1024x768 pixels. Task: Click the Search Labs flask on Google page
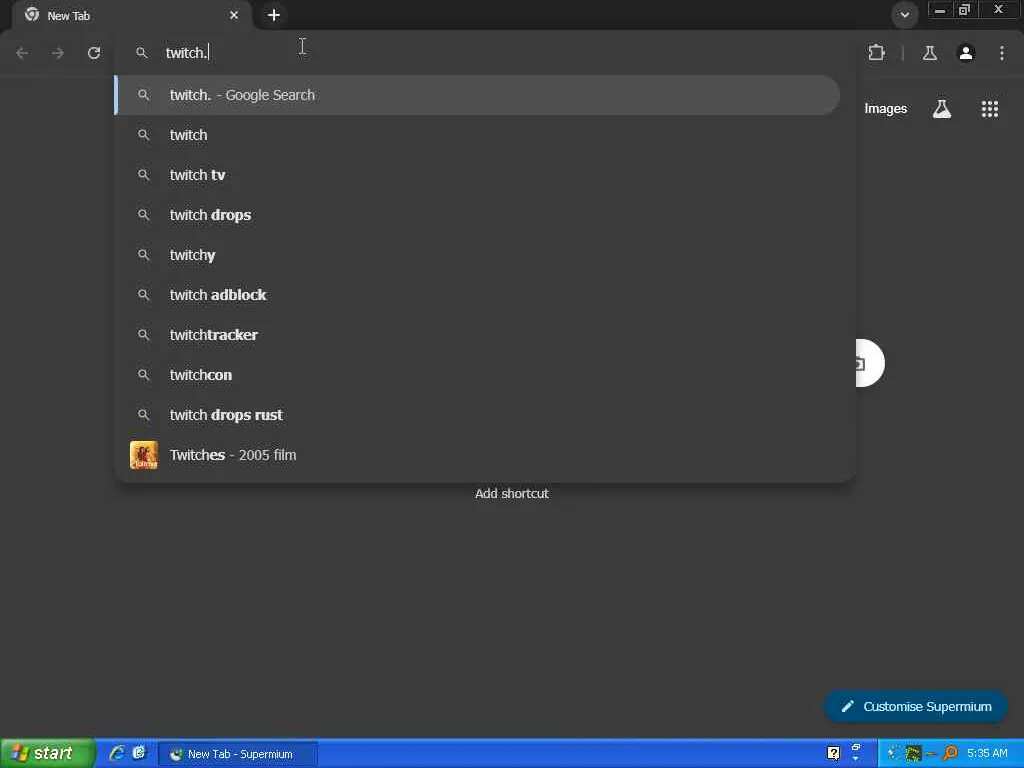[942, 109]
